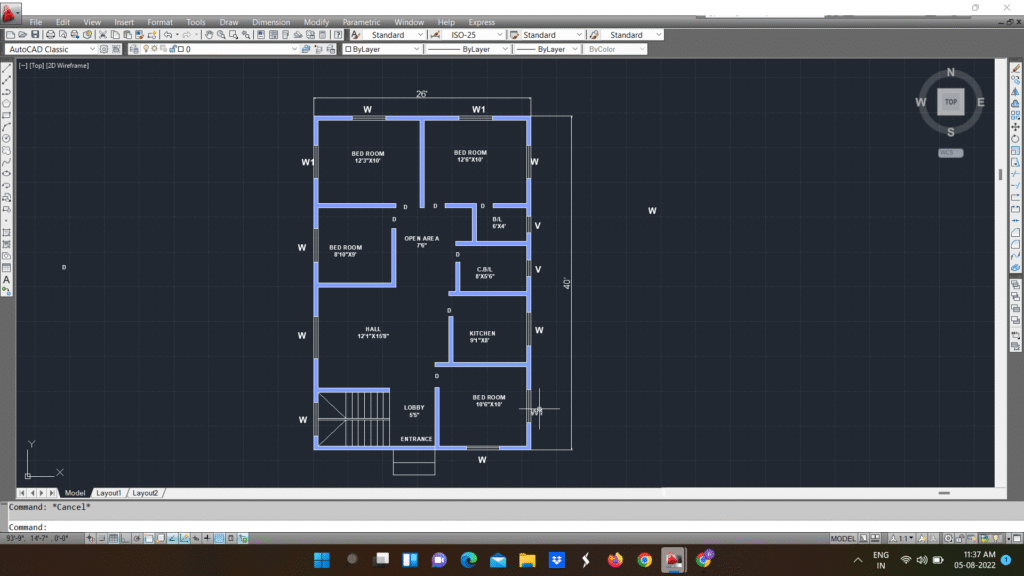Open the Linetype ByLayer dropdown

pyautogui.click(x=468, y=49)
